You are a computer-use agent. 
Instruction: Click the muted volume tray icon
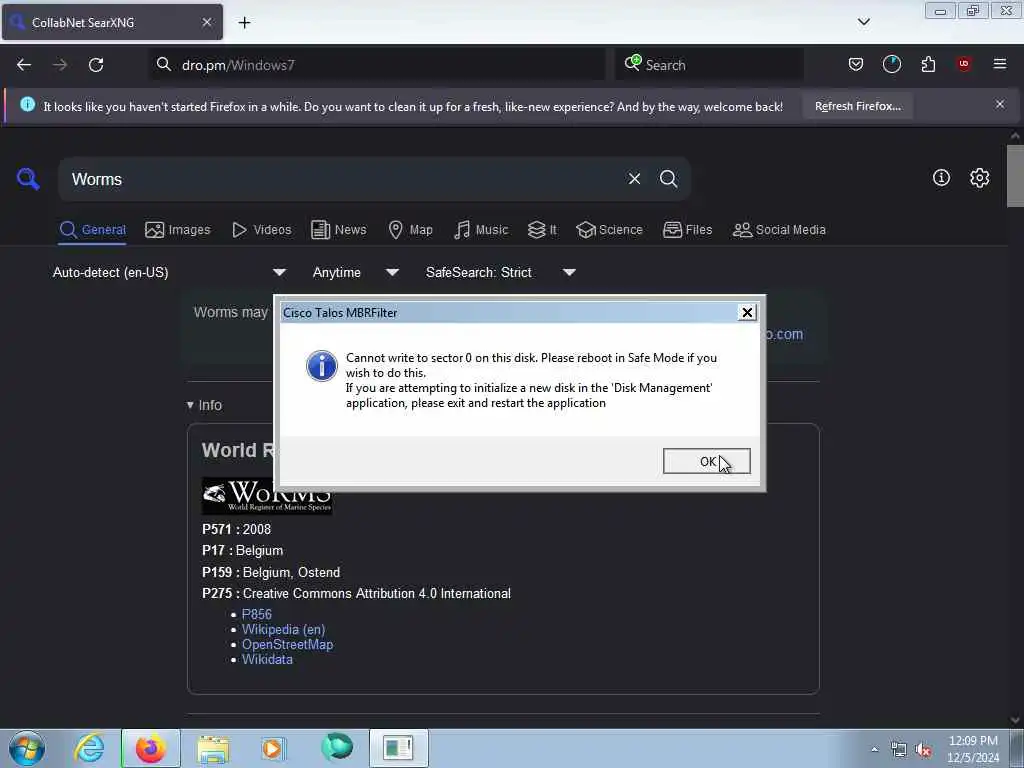point(923,750)
